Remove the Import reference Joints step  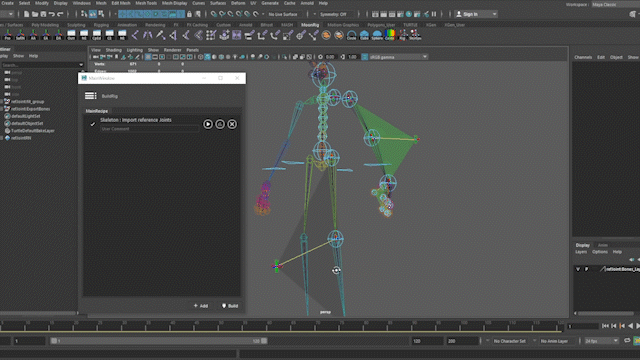point(232,124)
